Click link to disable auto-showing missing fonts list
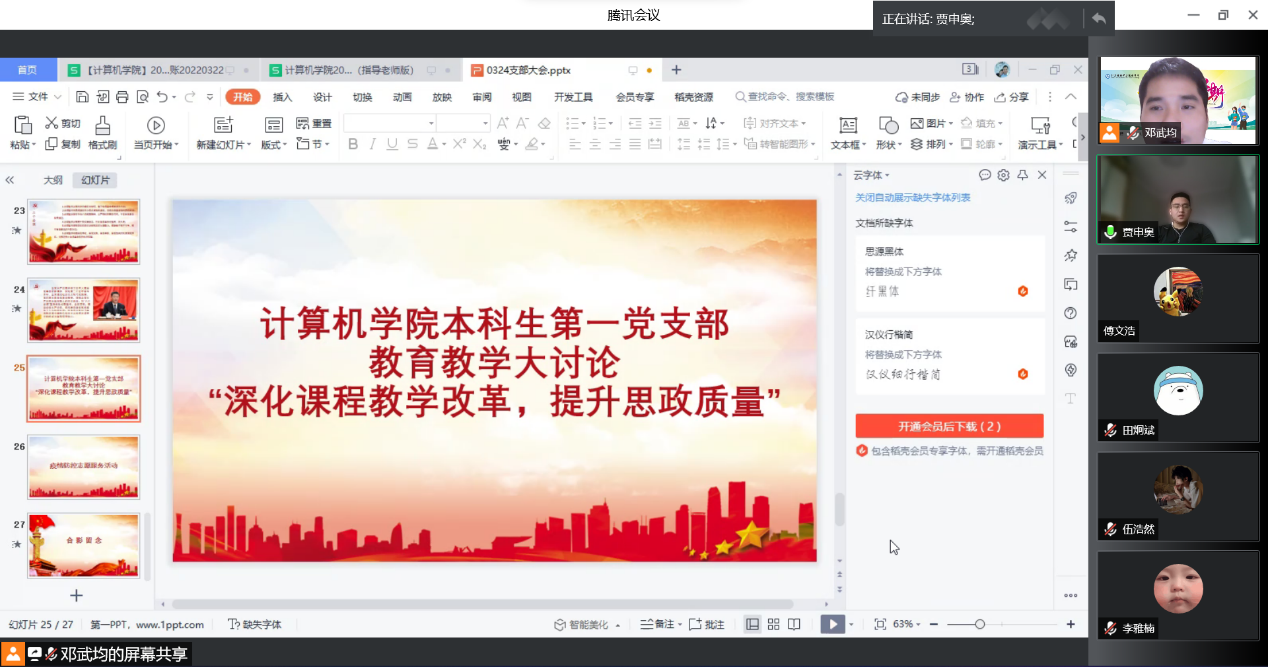 click(912, 198)
